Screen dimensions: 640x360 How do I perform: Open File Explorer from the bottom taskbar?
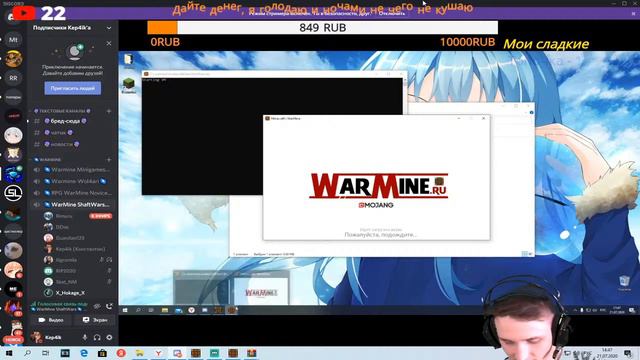[140, 353]
